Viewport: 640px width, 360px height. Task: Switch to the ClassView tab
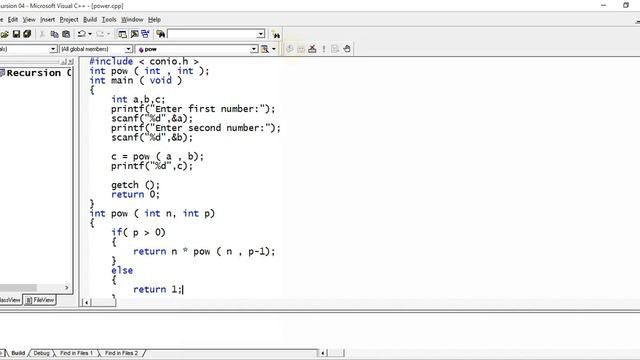10,300
